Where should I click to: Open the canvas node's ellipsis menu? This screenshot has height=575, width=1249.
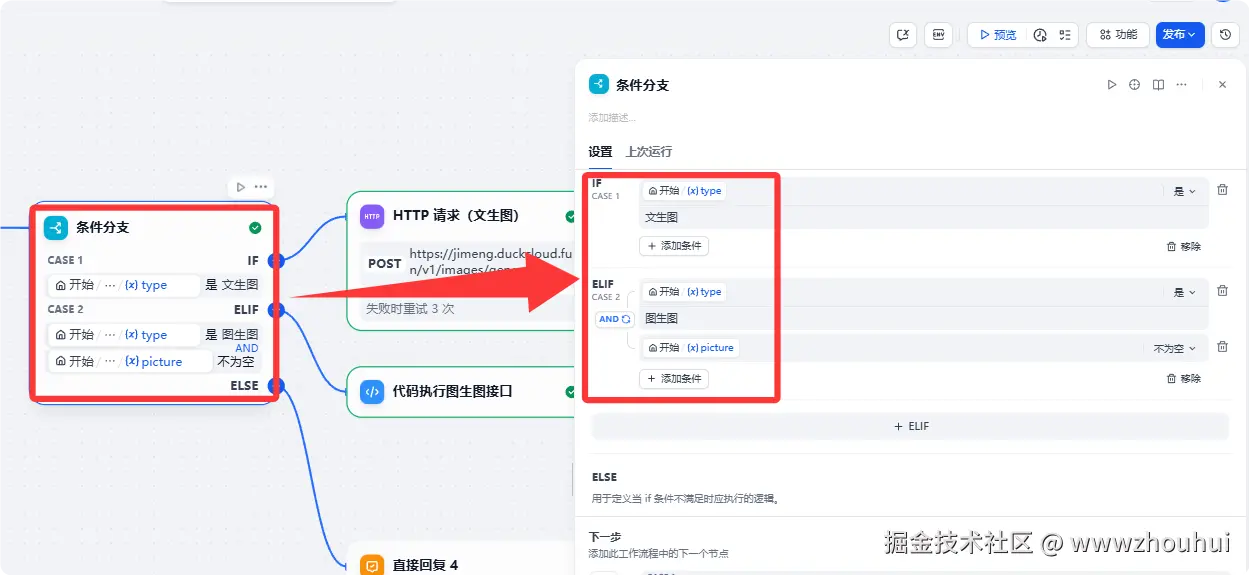tap(261, 187)
